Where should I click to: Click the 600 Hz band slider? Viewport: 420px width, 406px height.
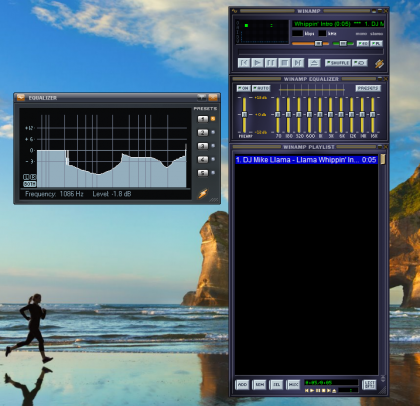[309, 115]
